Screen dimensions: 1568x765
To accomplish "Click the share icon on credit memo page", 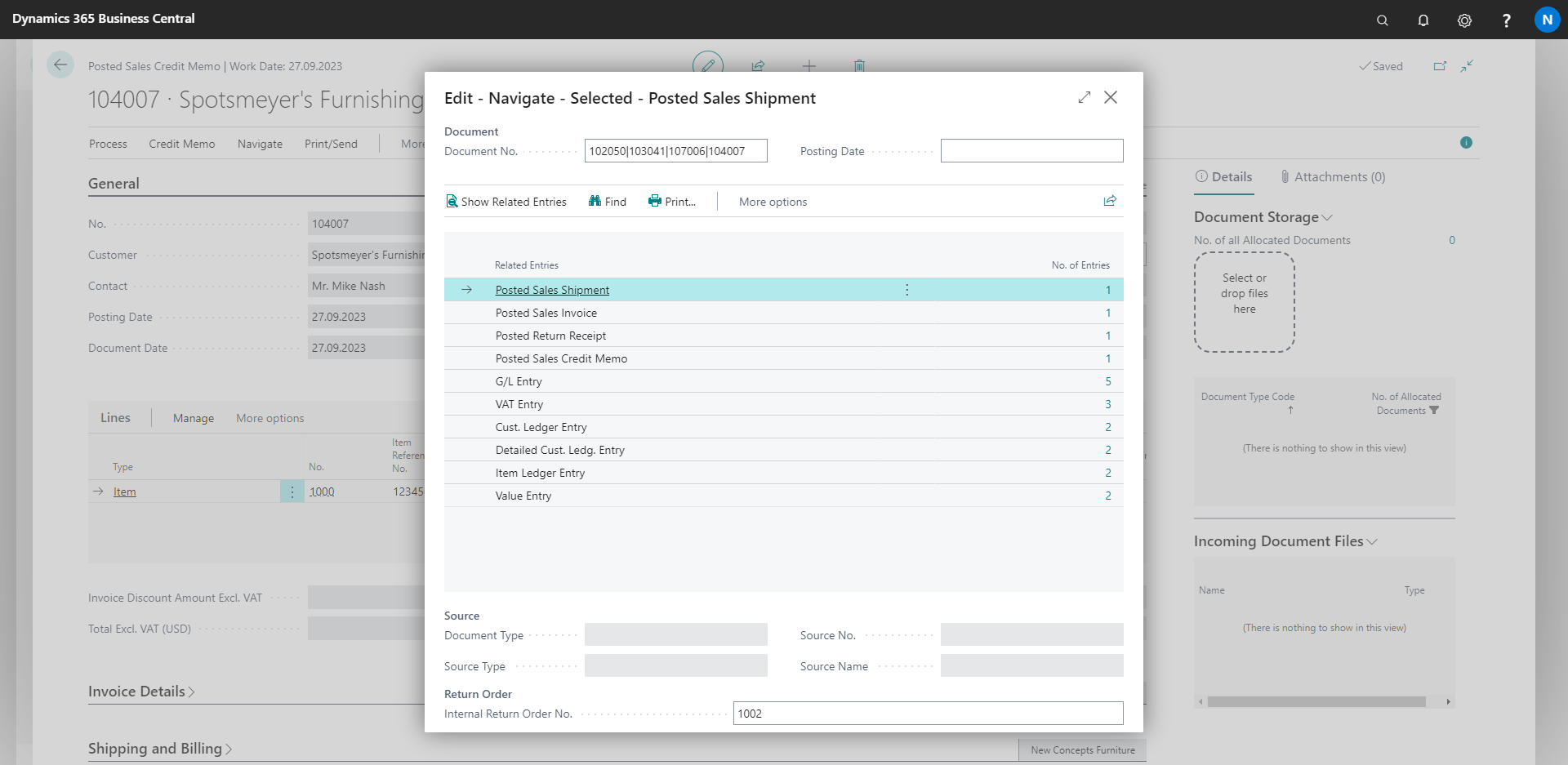I will click(758, 65).
